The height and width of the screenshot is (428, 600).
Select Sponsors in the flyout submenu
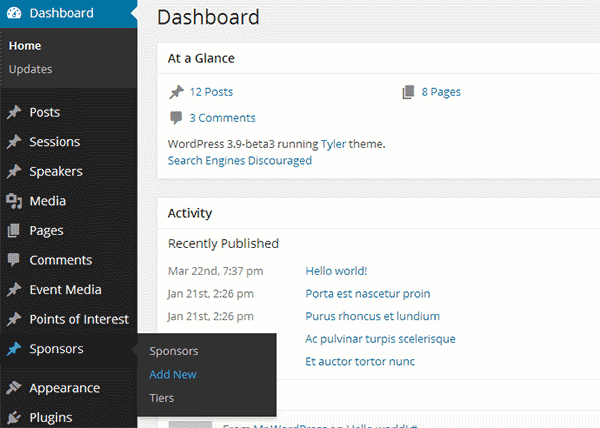tap(174, 351)
